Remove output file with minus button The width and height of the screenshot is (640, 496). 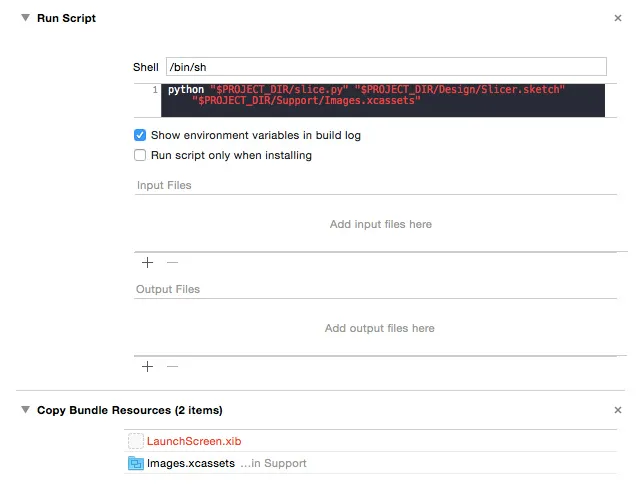172,366
